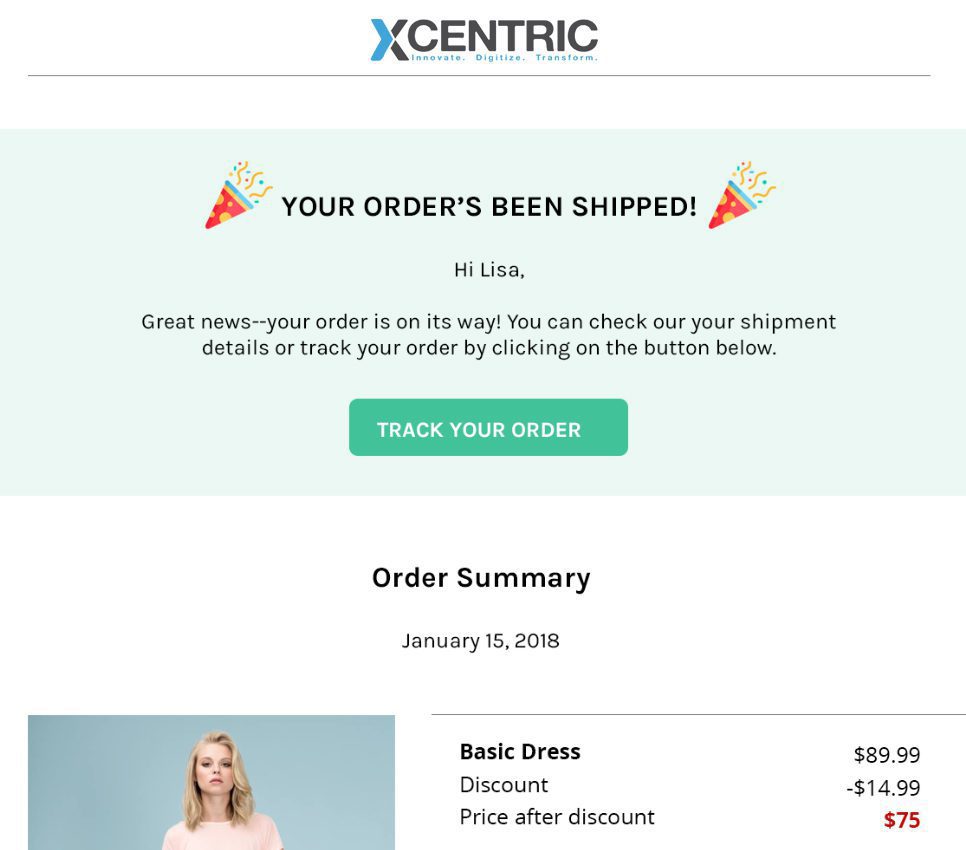
Task: Click the Track Your Order button
Action: pos(488,428)
